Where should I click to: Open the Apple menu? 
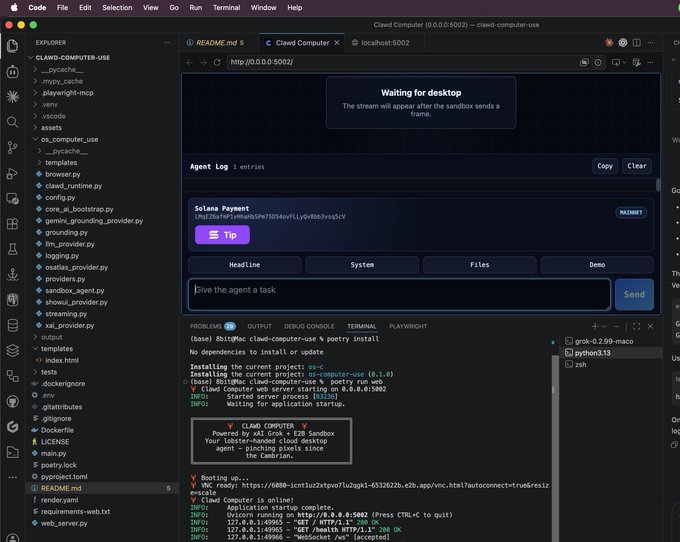pyautogui.click(x=14, y=7)
